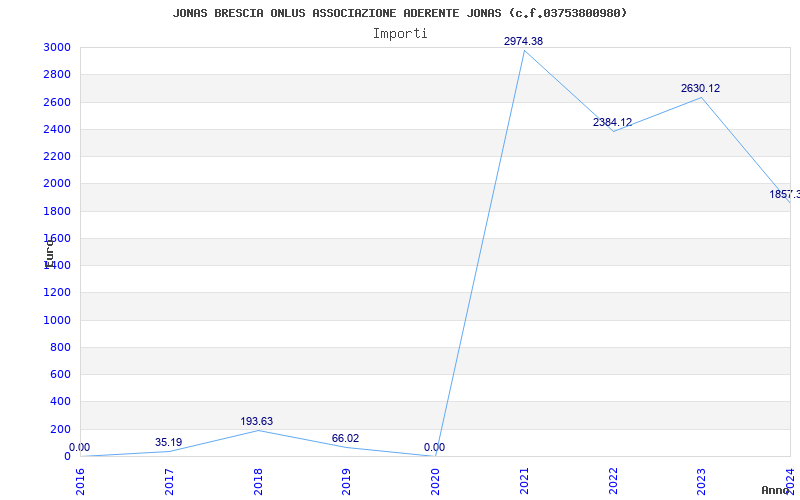Click the Euro axis label
The image size is (800, 500).
pos(49,254)
